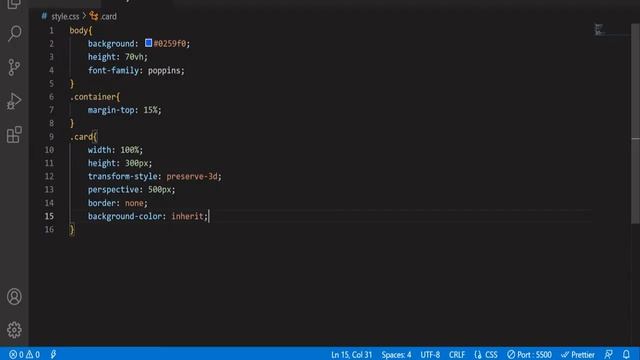This screenshot has width=640, height=360.
Task: Click the 'background-color: inherit;' line
Action: pyautogui.click(x=148, y=216)
